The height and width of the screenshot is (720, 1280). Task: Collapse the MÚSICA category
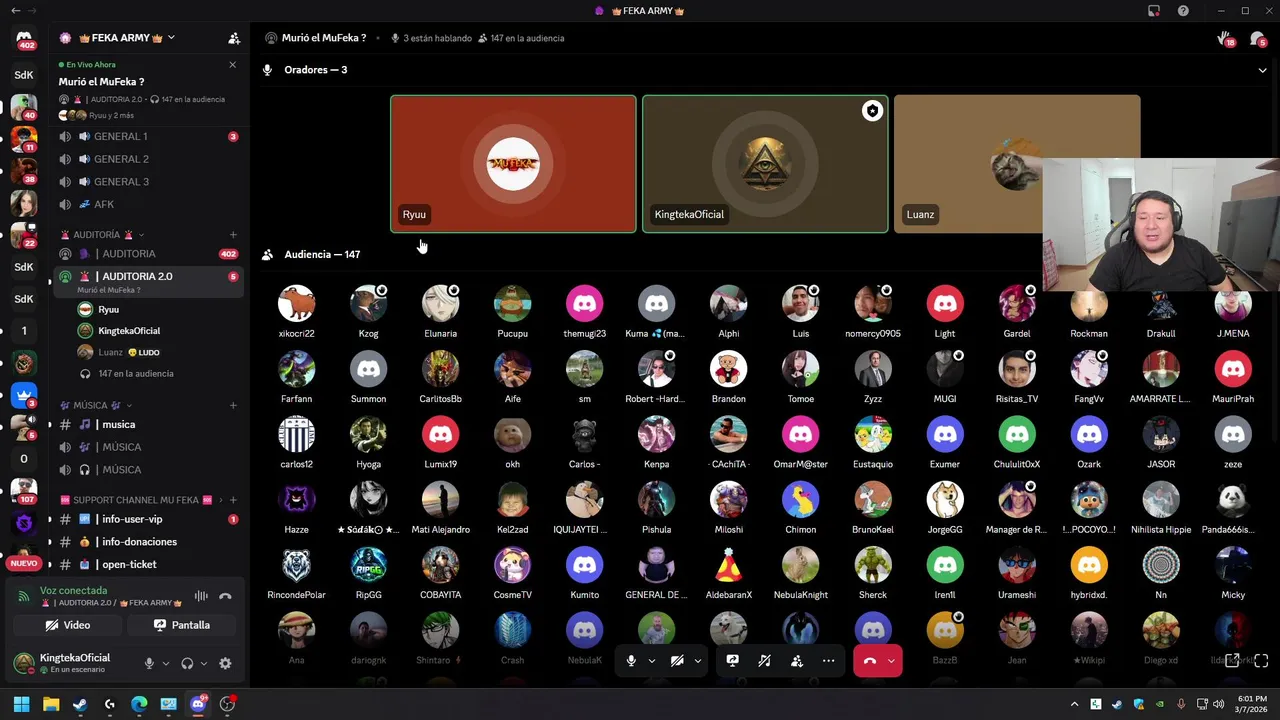pyautogui.click(x=96, y=405)
